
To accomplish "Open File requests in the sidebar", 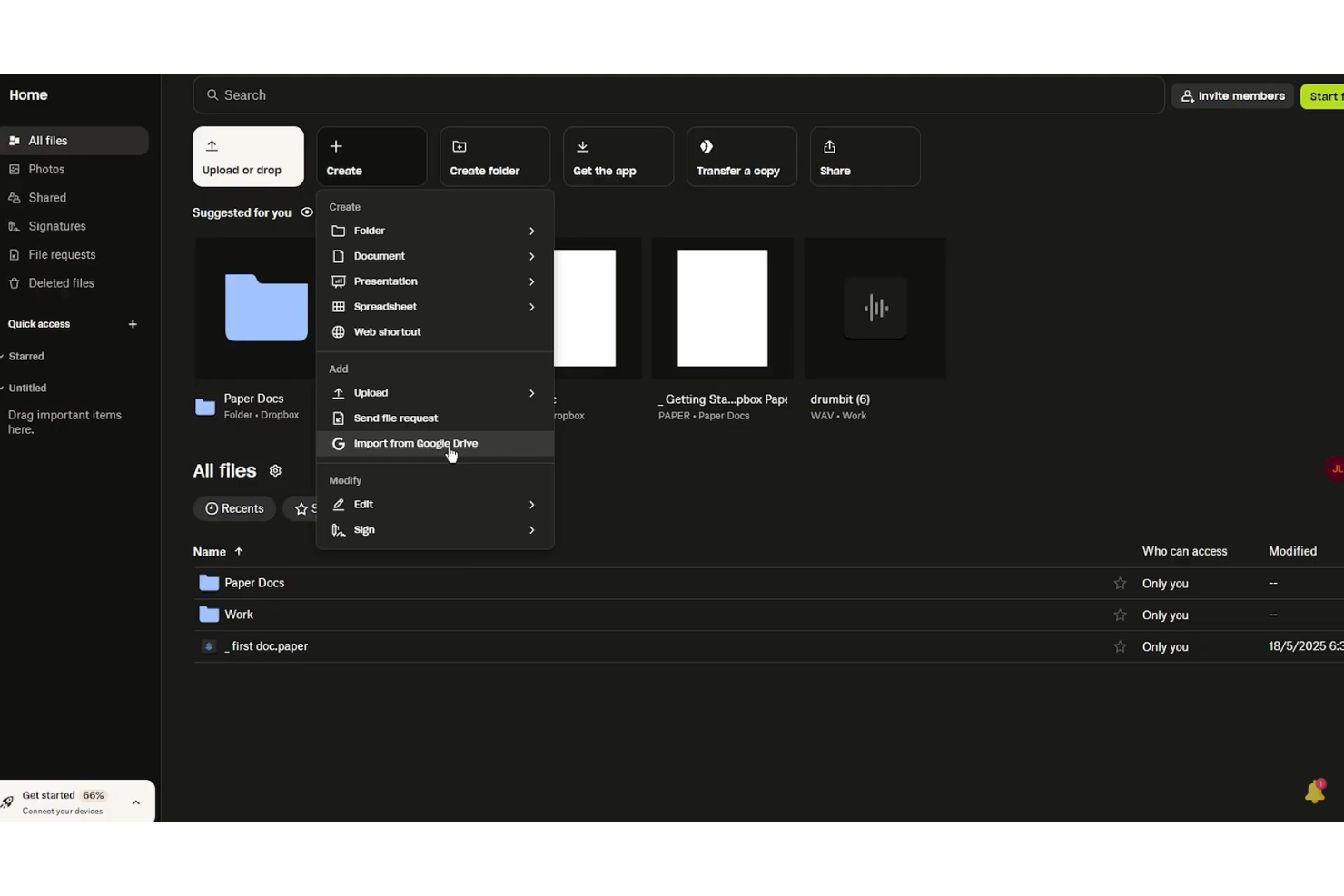I will tap(62, 254).
